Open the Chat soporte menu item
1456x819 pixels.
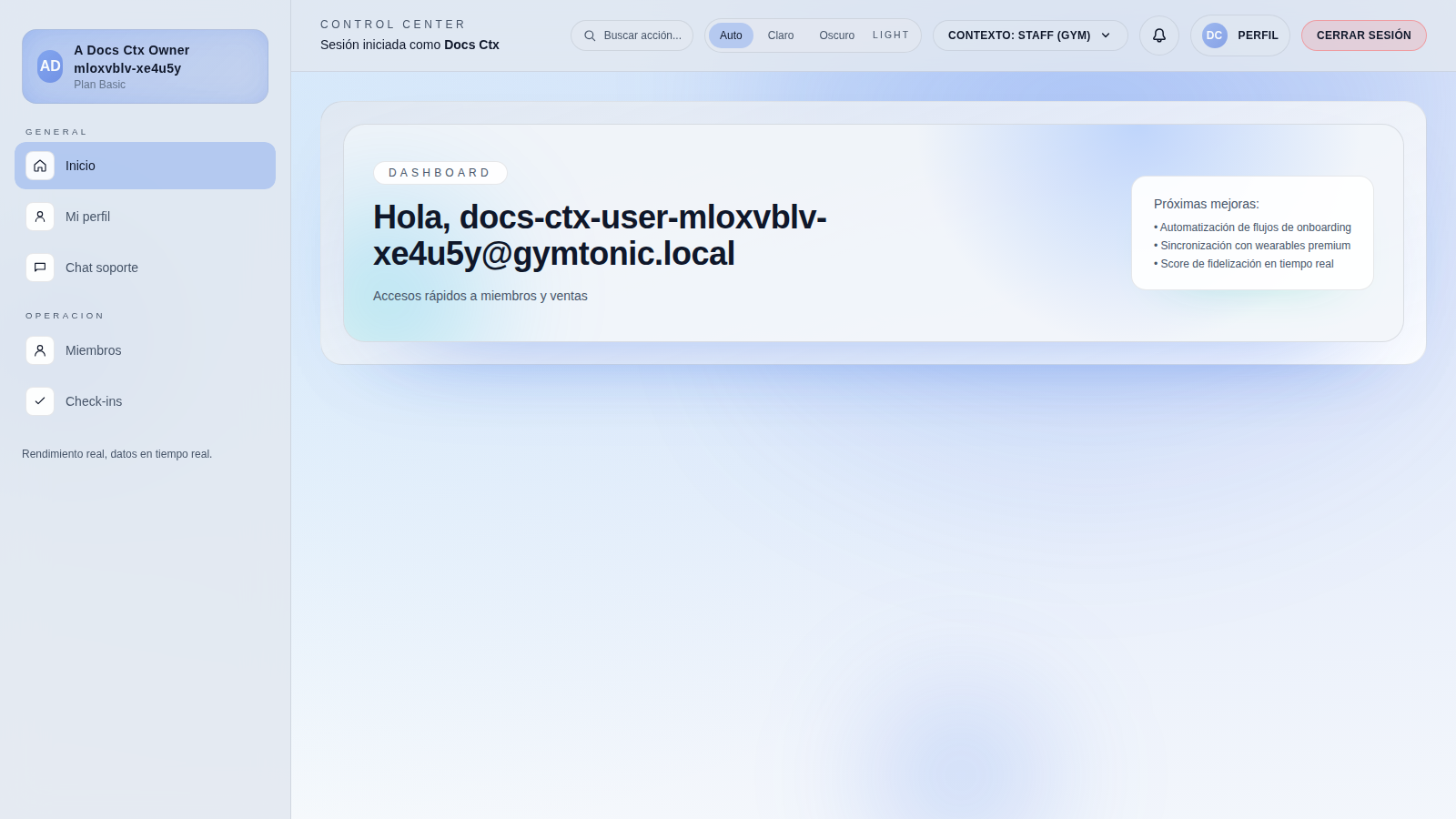(102, 268)
